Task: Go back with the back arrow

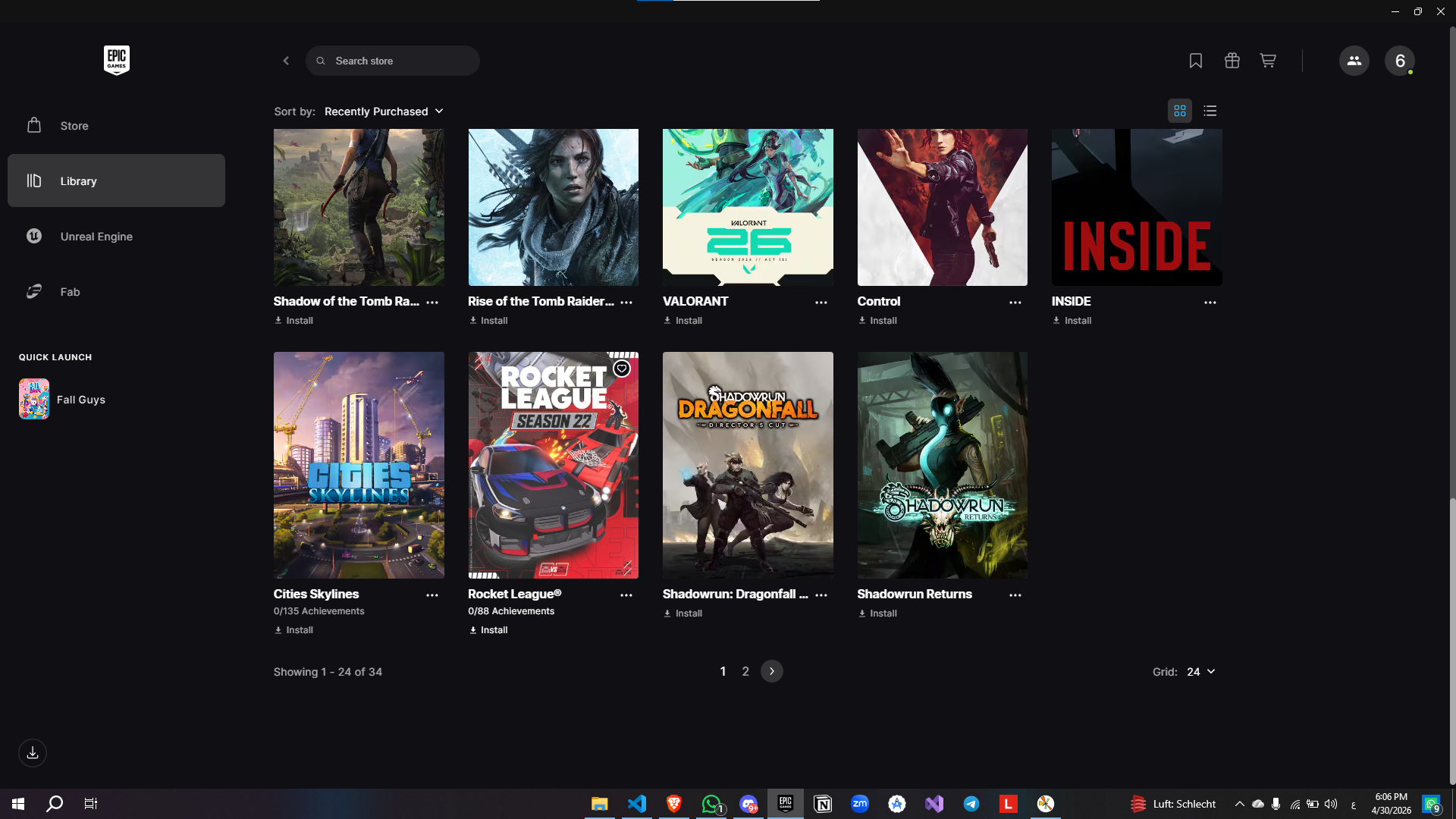Action: tap(286, 61)
